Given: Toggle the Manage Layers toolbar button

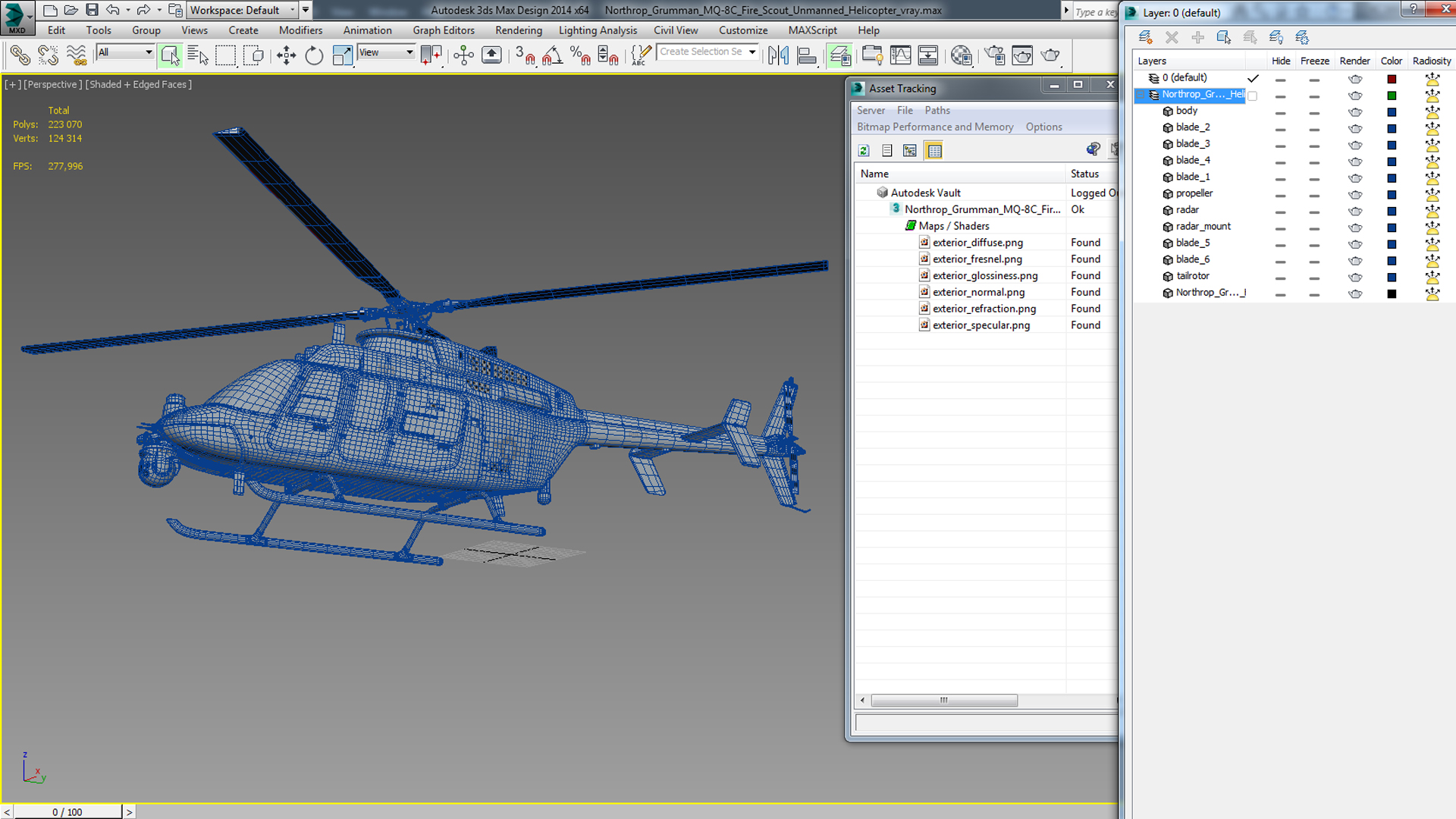Looking at the screenshot, I should pos(839,55).
